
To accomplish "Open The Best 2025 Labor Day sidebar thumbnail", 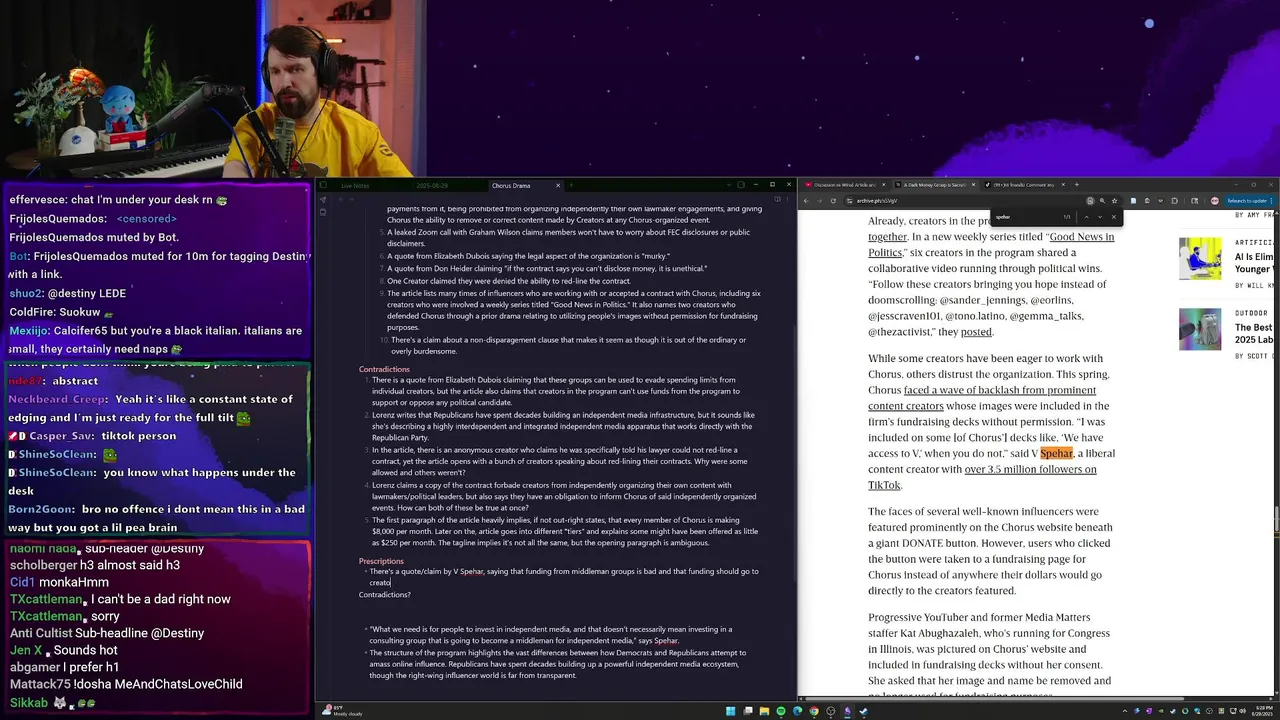I will (x=1199, y=329).
